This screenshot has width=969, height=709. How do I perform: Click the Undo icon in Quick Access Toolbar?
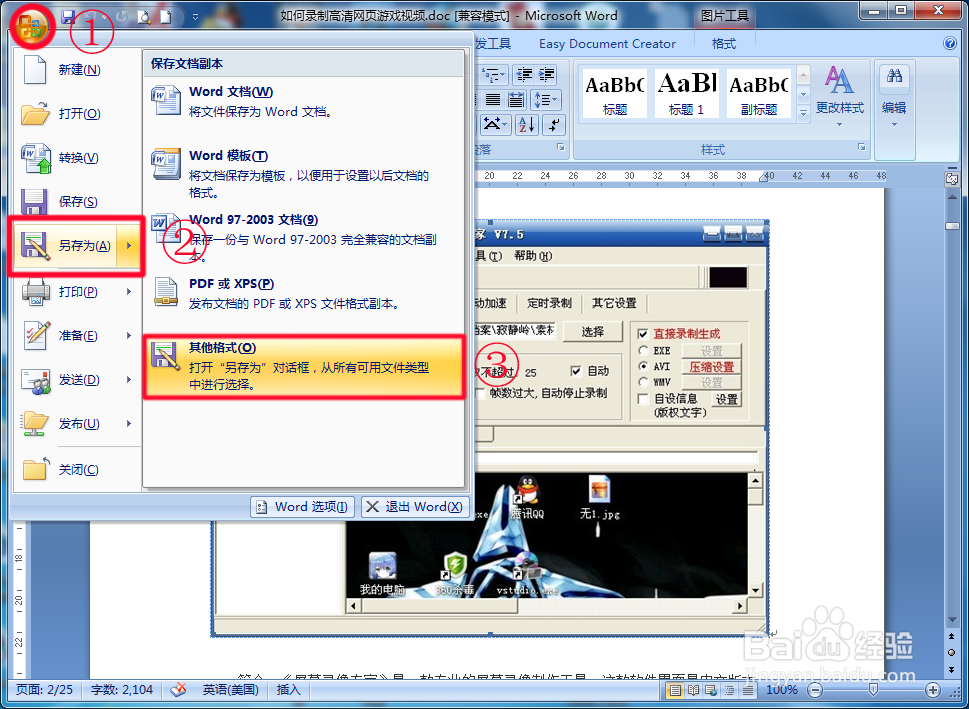pyautogui.click(x=90, y=16)
